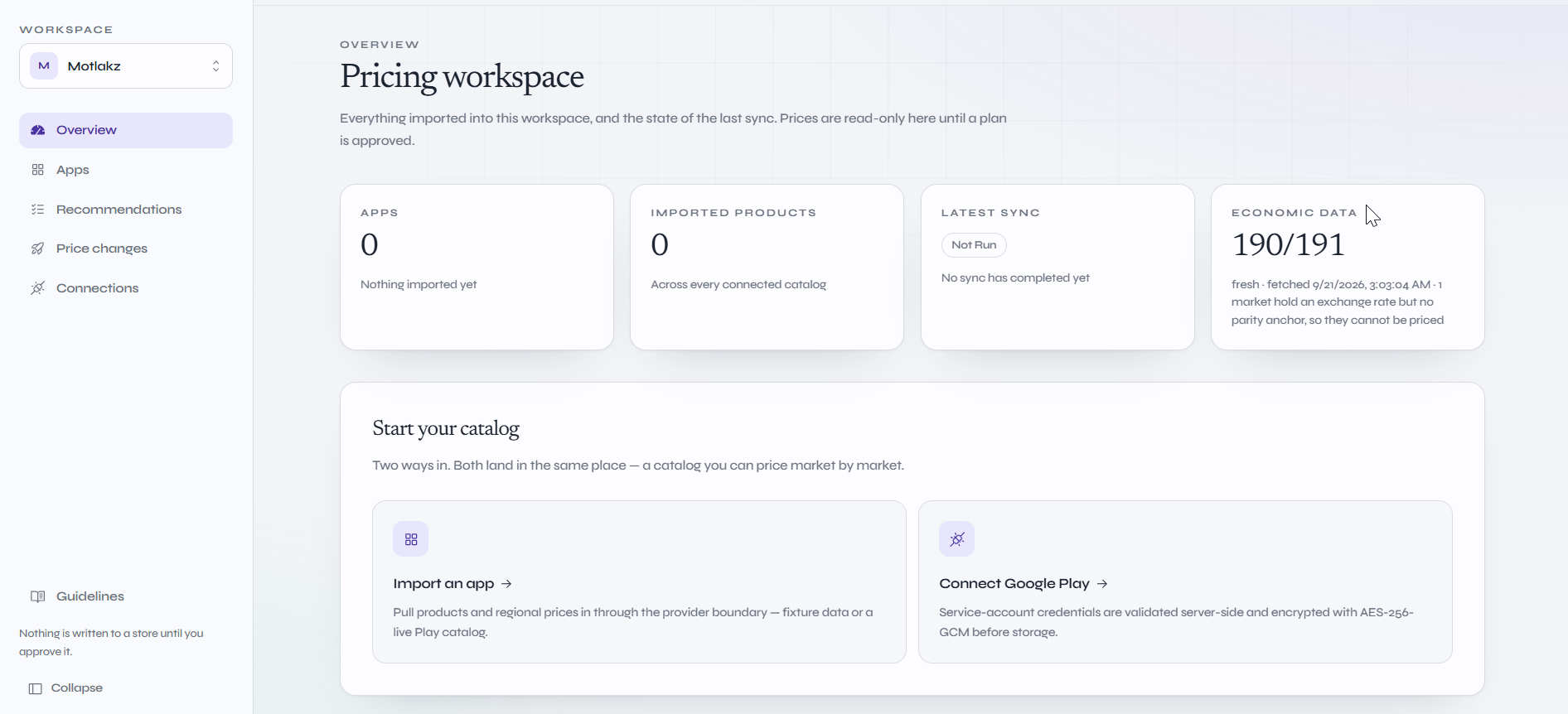Click the ECONOMIC DATA card label
1568x714 pixels.
(x=1294, y=213)
